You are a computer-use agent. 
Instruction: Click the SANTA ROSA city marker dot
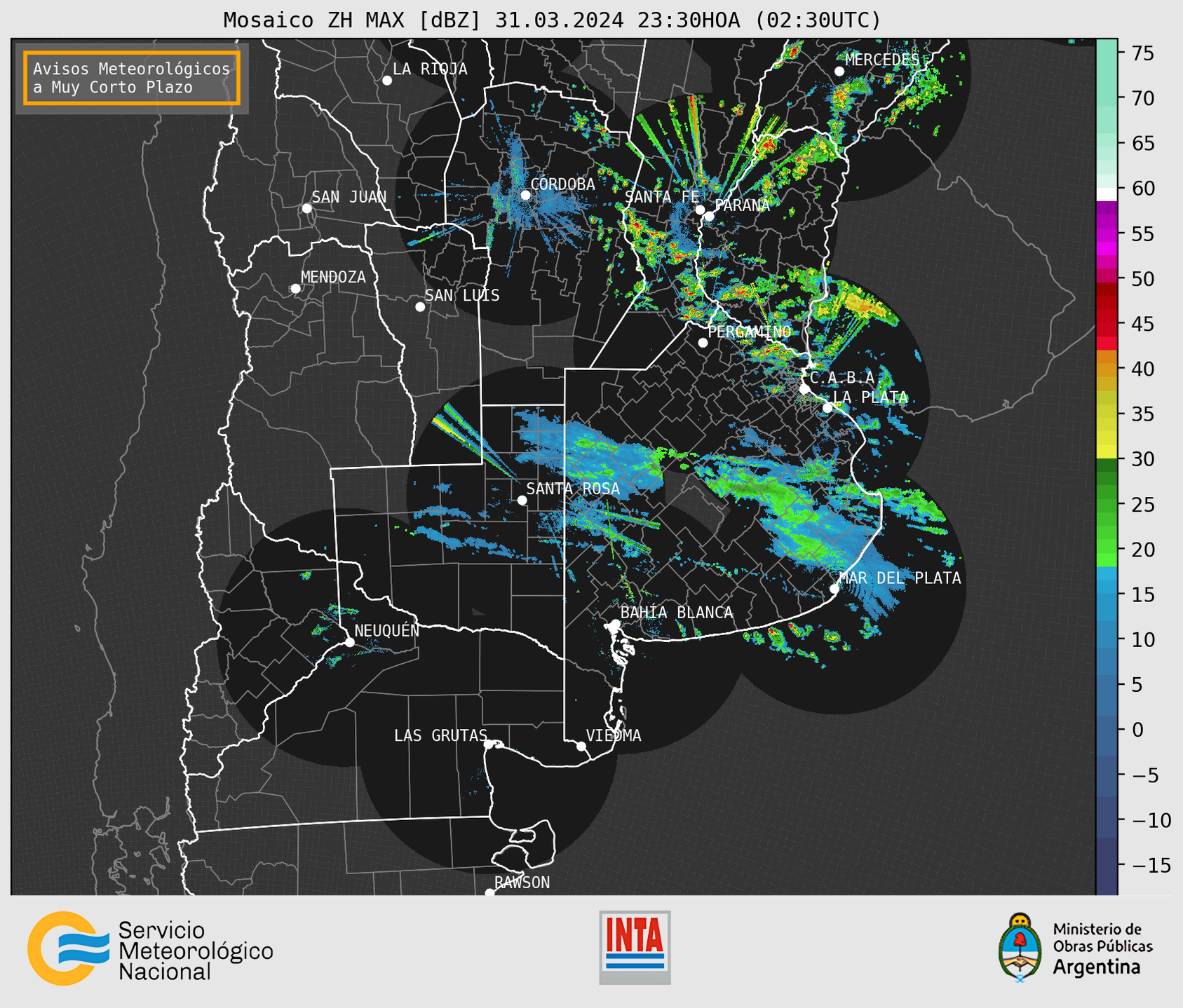(x=522, y=500)
